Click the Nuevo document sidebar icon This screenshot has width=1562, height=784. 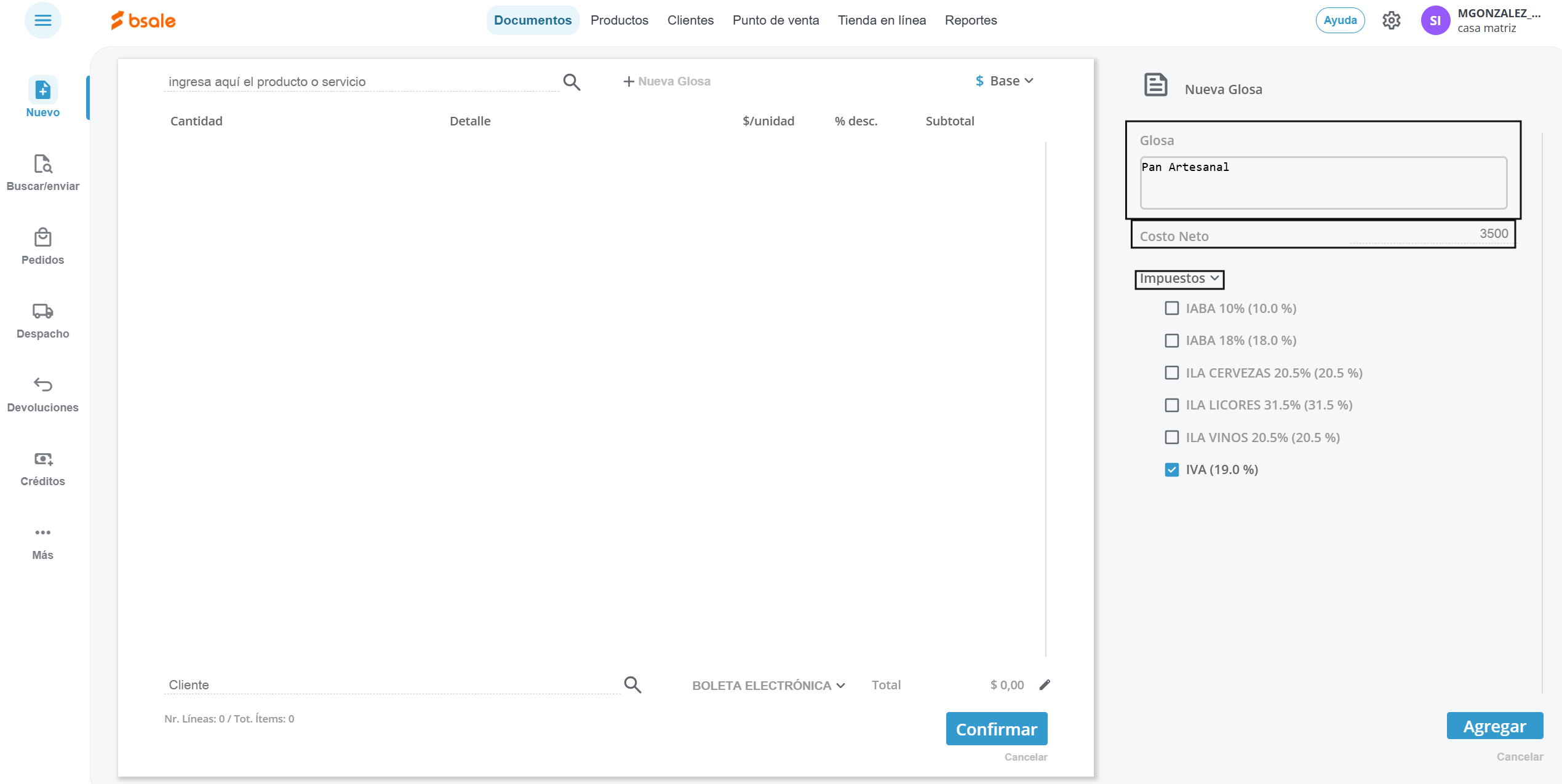click(x=42, y=90)
